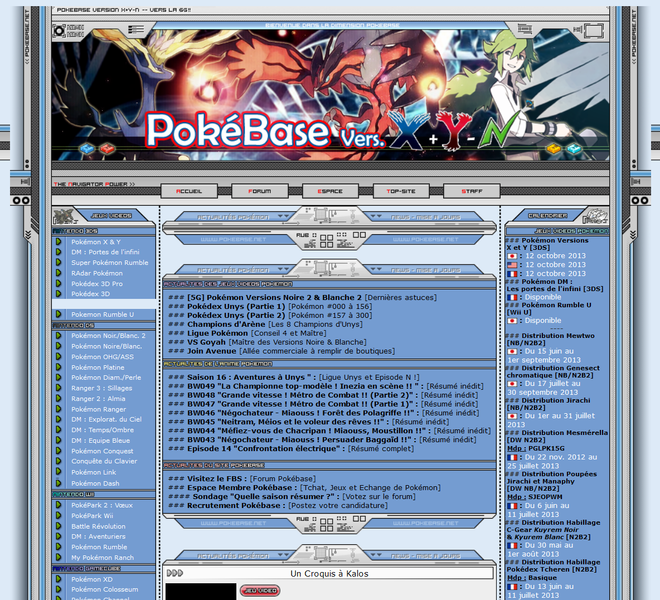Image resolution: width=660 pixels, height=600 pixels.
Task: Open Conquête du Clavier link
Action: point(104,461)
